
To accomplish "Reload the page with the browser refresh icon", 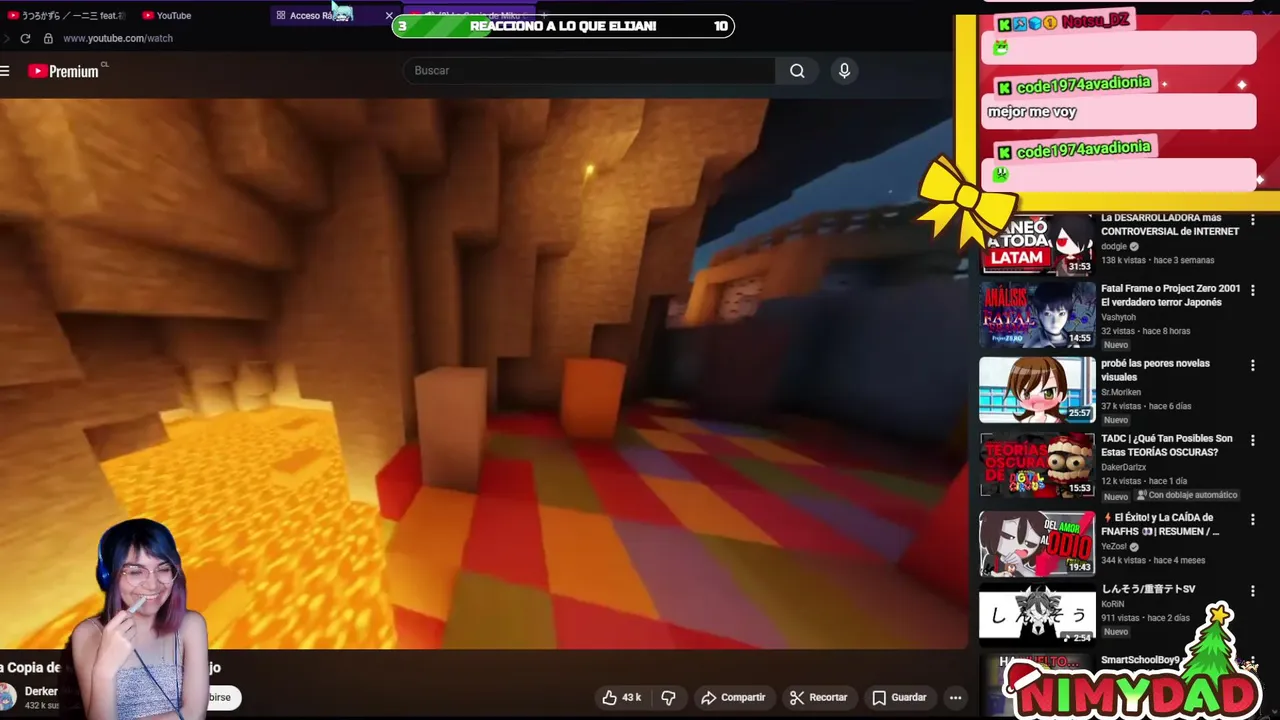I will [x=25, y=38].
